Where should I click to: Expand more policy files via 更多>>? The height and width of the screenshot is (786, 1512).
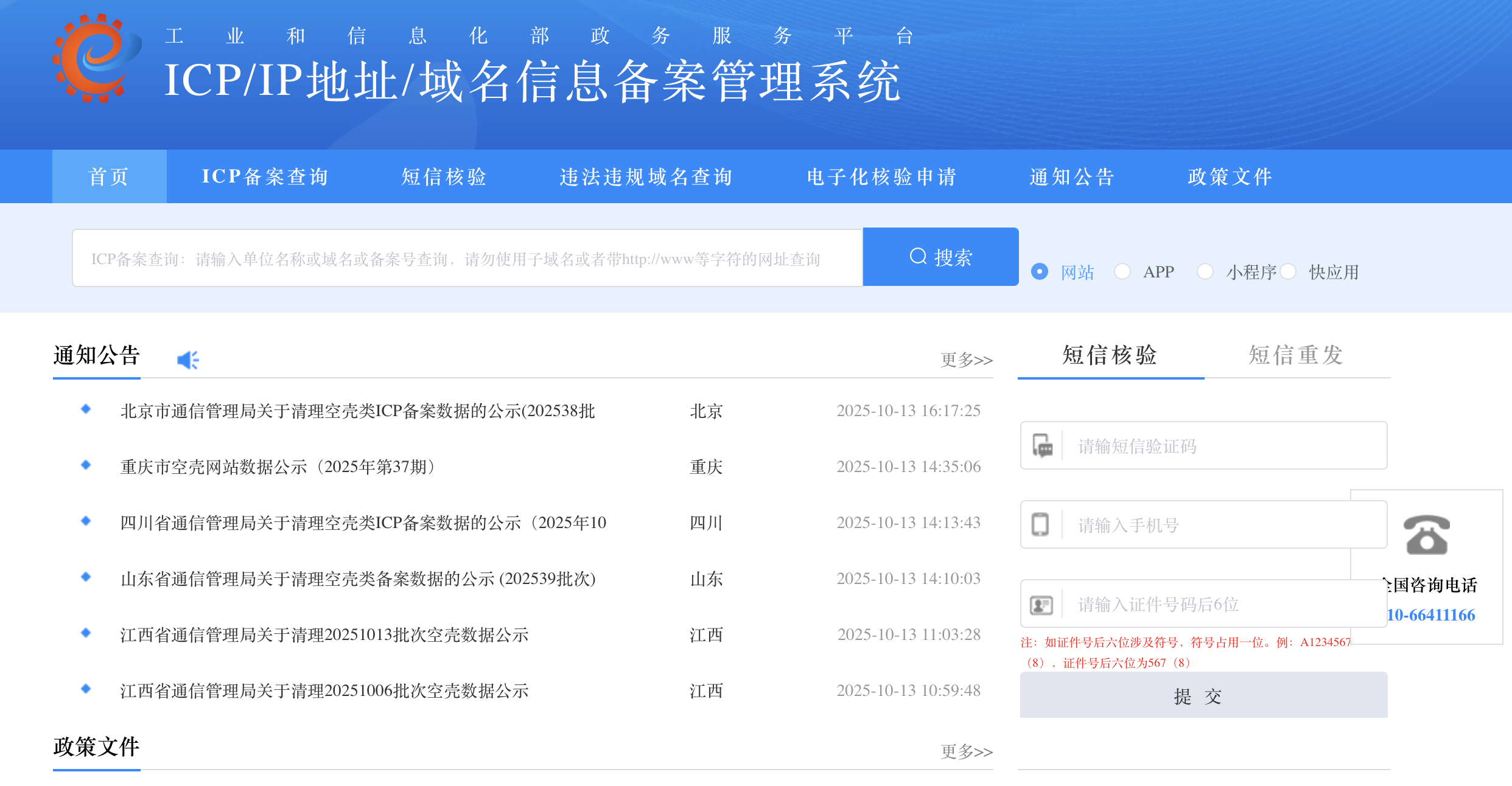tap(966, 752)
